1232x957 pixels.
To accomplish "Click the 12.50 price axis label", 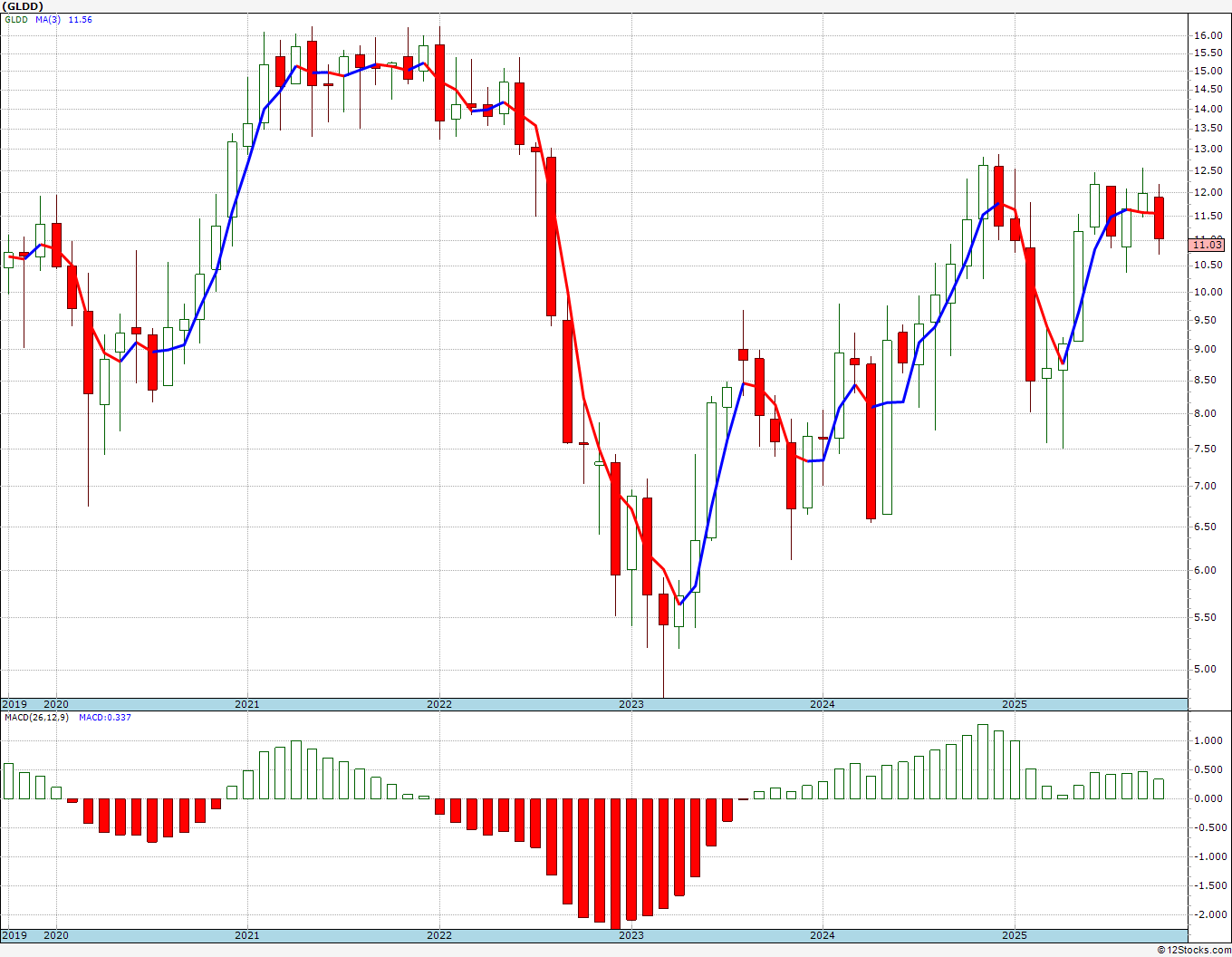I will pos(1208,170).
